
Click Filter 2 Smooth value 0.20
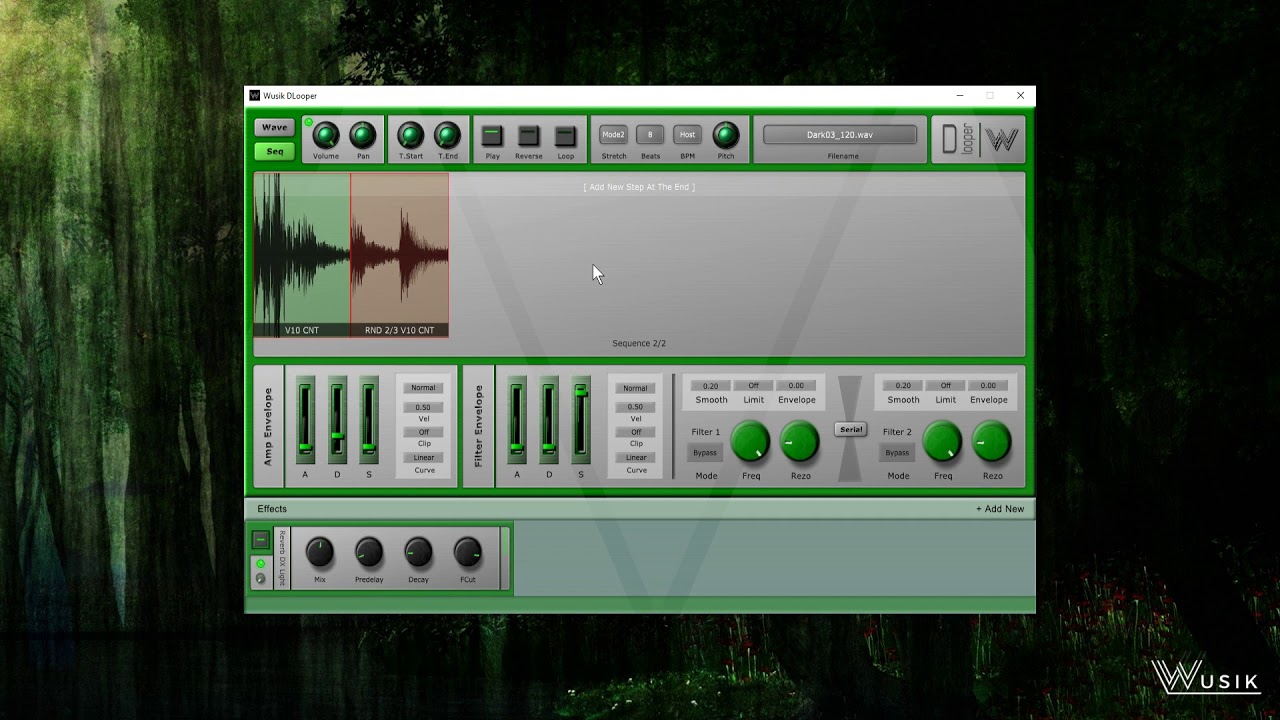[903, 386]
